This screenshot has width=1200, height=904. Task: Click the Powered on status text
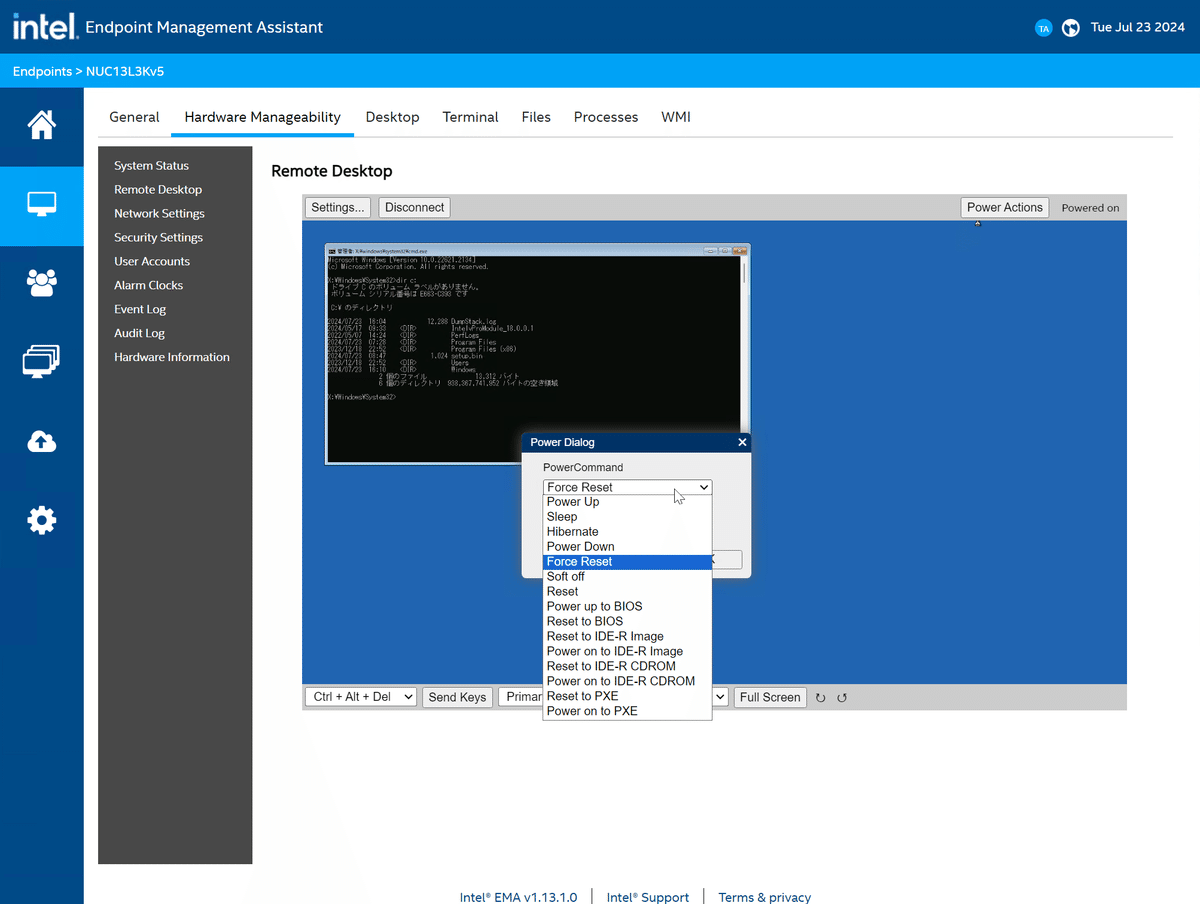(x=1090, y=208)
